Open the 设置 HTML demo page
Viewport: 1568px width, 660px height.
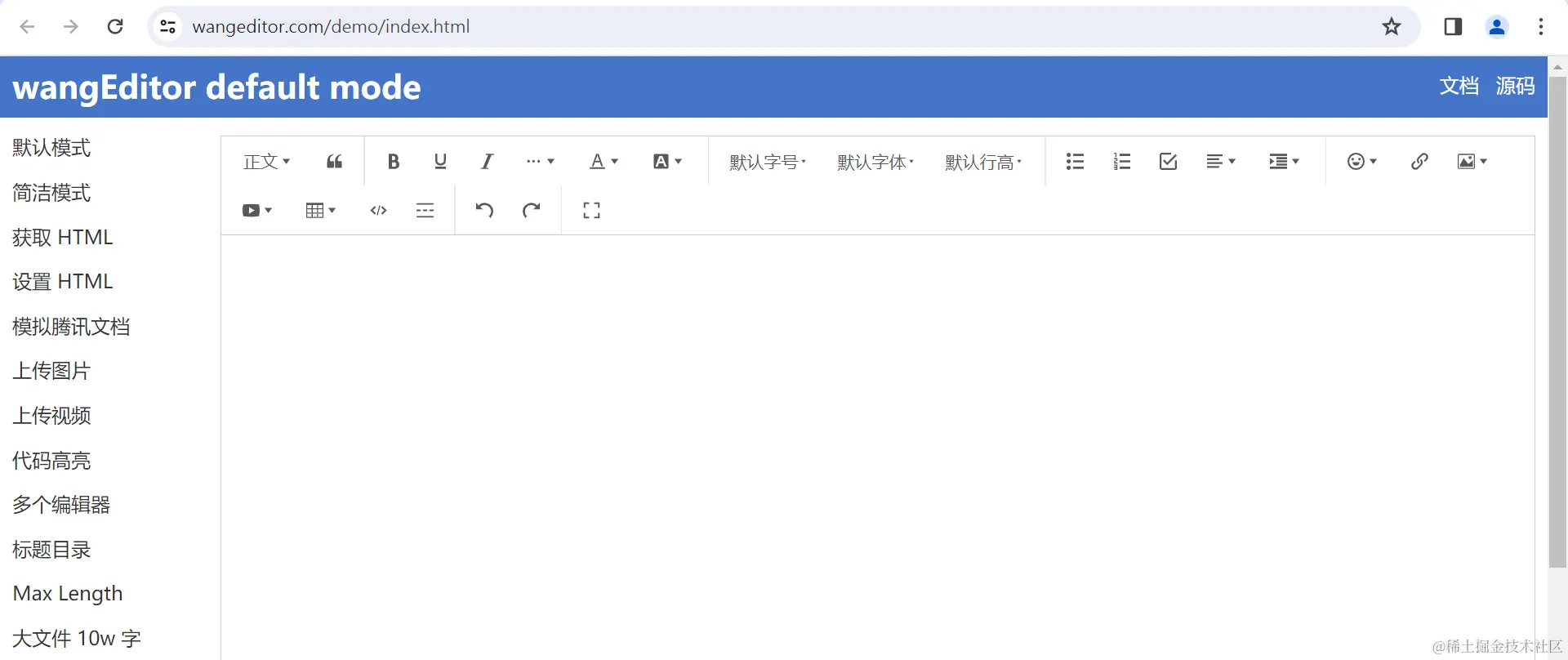tap(63, 282)
